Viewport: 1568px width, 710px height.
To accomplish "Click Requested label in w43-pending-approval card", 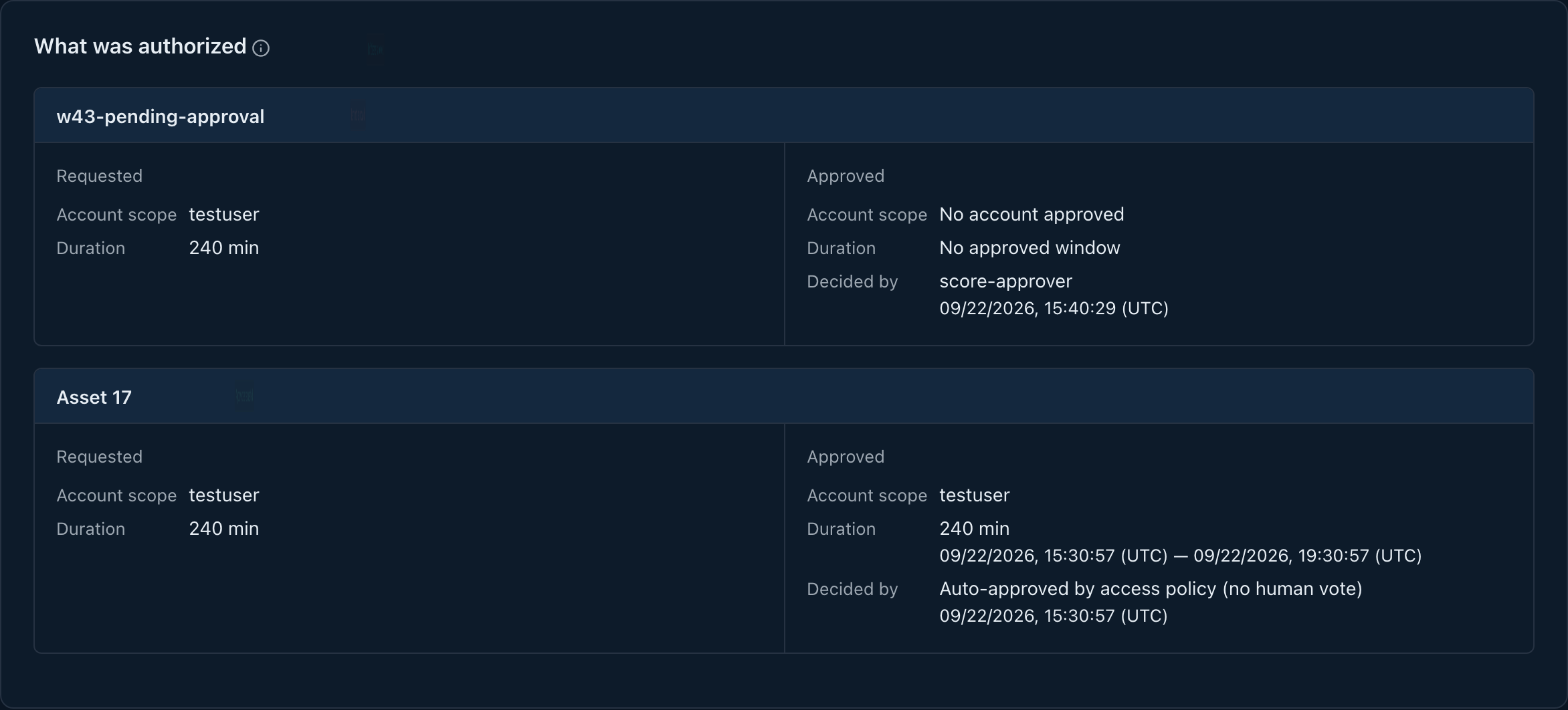I will [99, 176].
